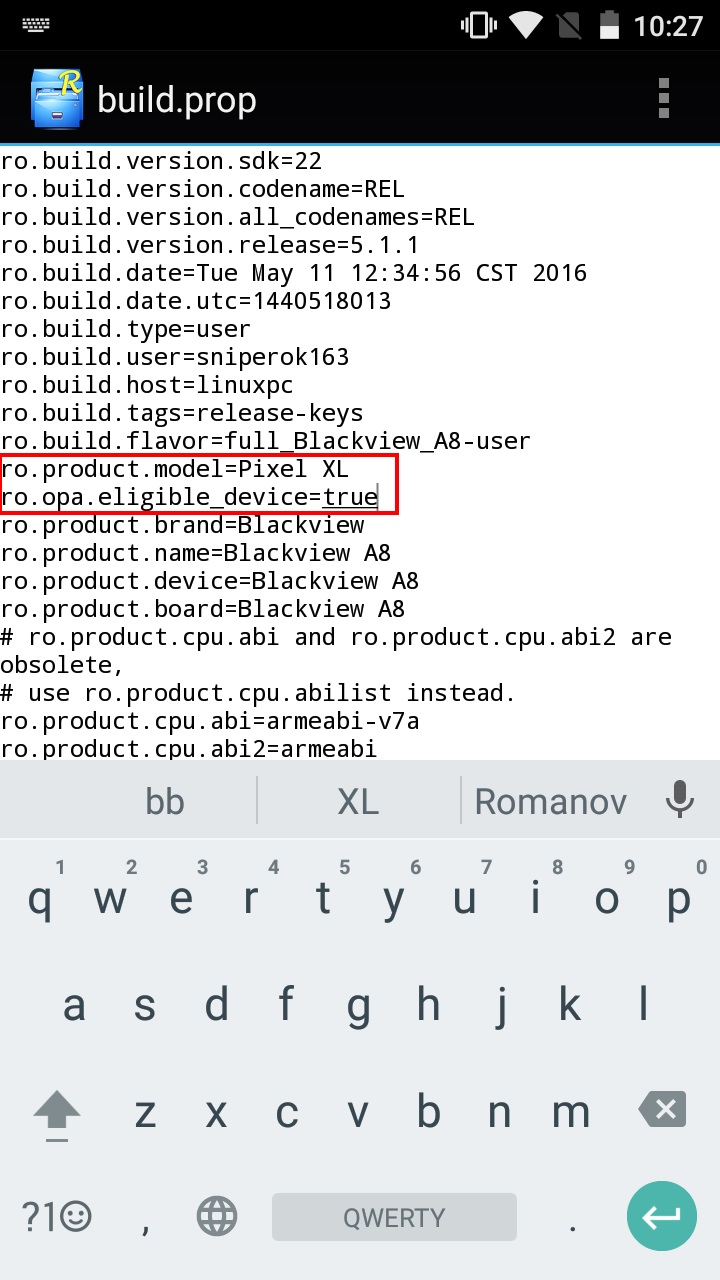Viewport: 720px width, 1280px height.
Task: Tap the battery icon in status bar
Action: tap(608, 25)
